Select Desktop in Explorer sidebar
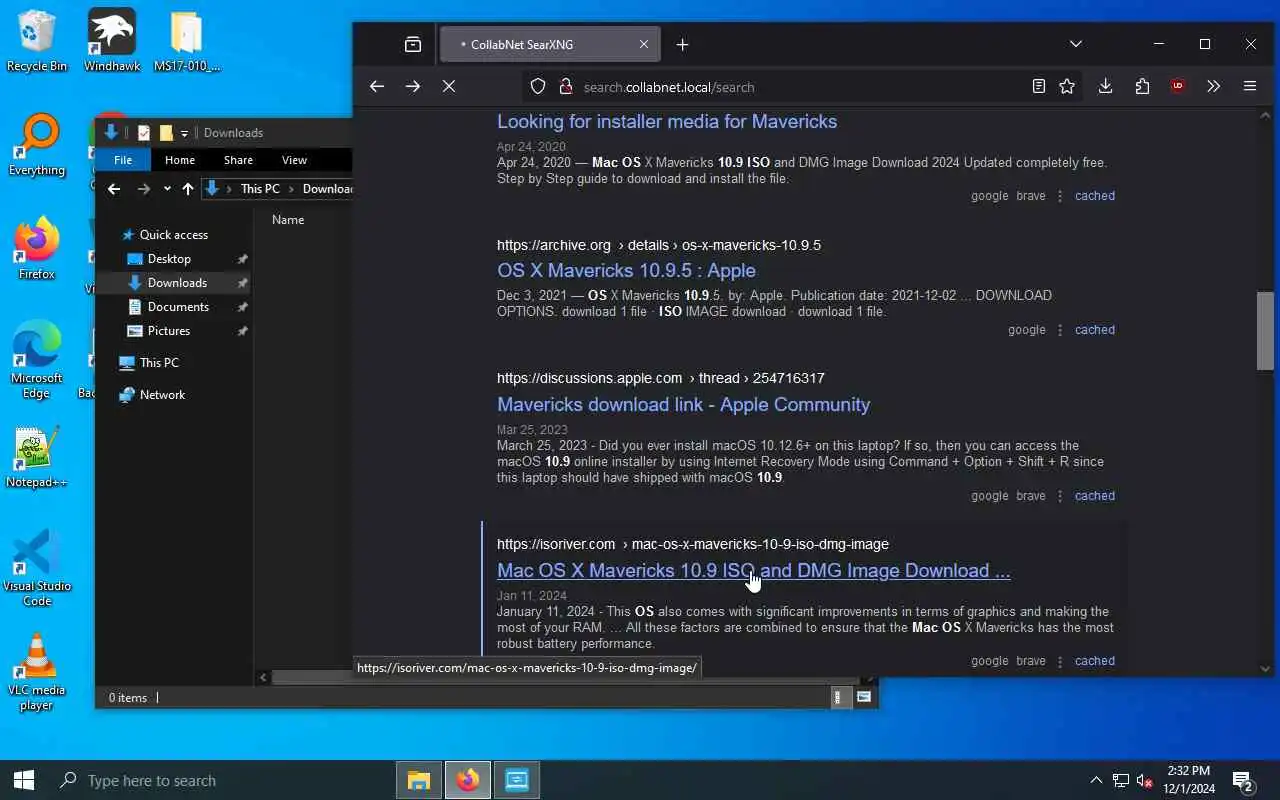This screenshot has width=1280, height=800. tap(169, 259)
